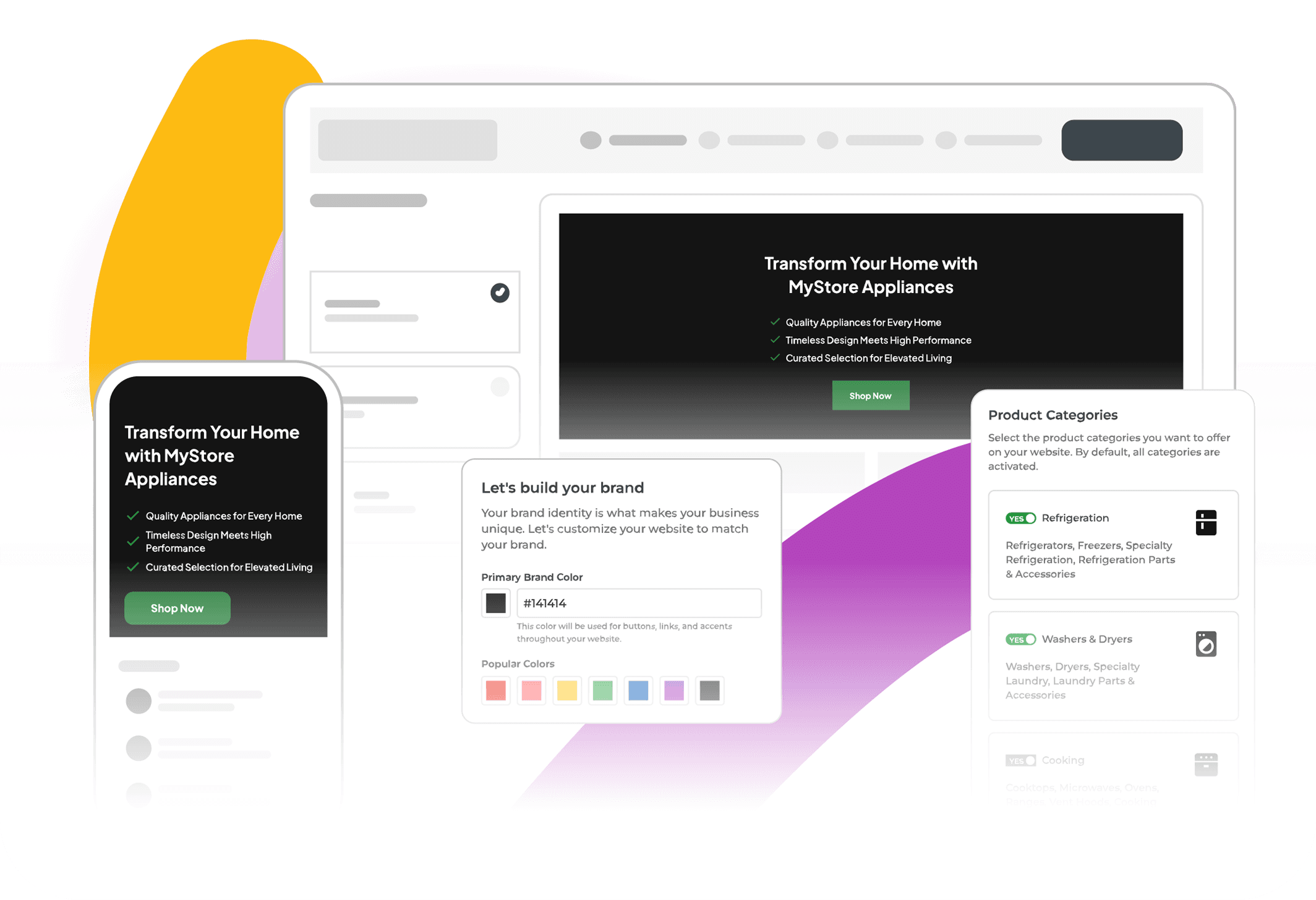Click the #141414 hex color input field
The width and height of the screenshot is (1316, 900).
tap(639, 603)
